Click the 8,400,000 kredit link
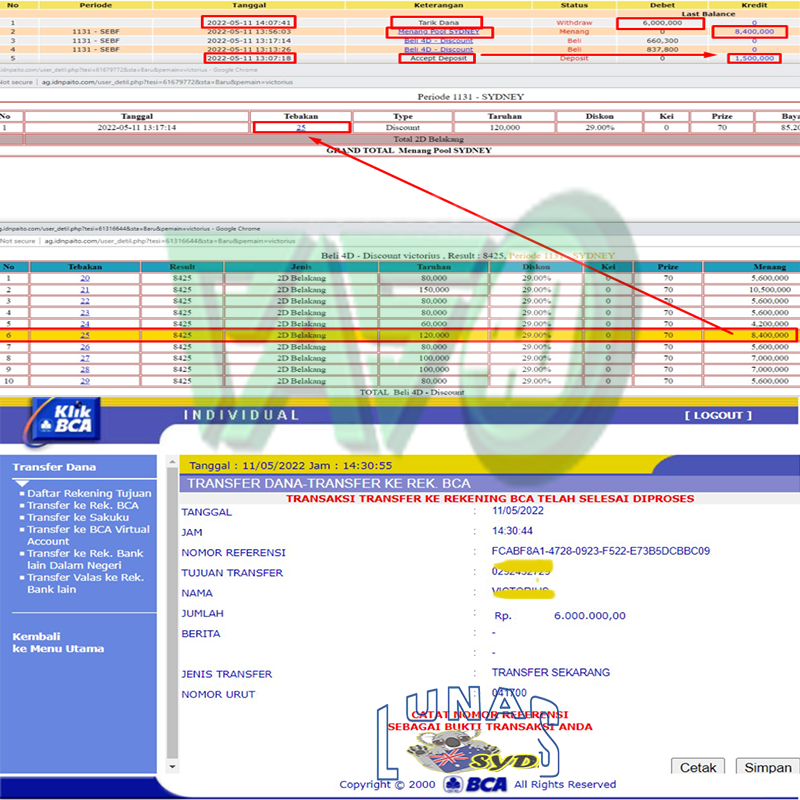Screen dimensions: 800x800 click(x=754, y=32)
